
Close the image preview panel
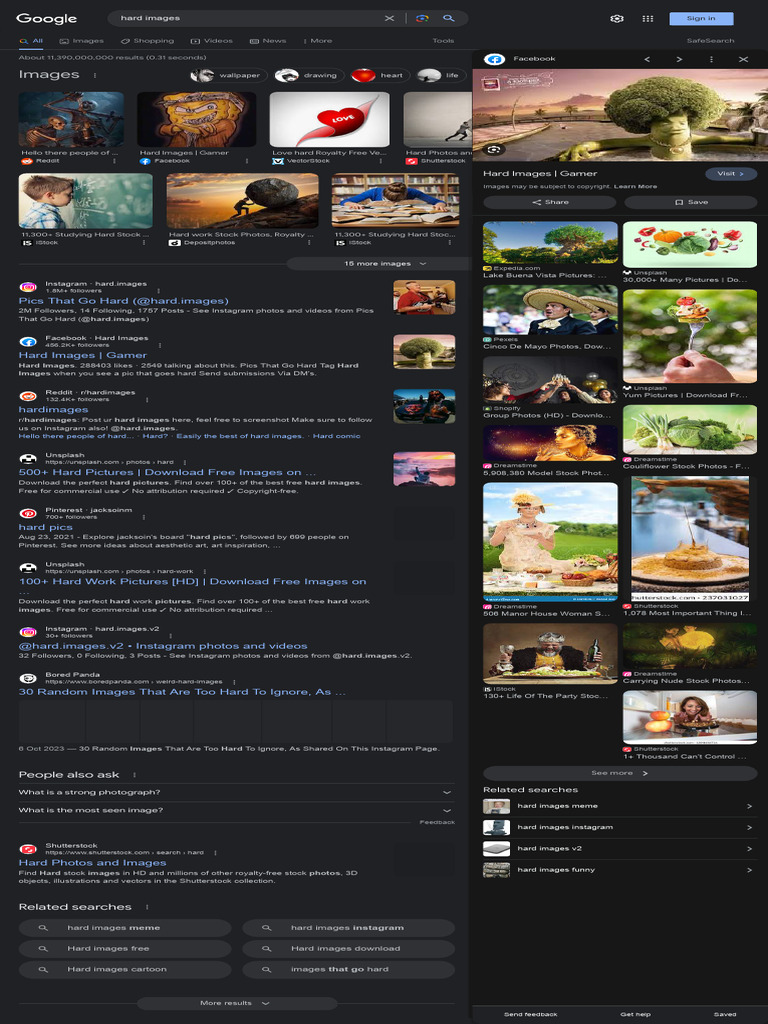click(743, 59)
